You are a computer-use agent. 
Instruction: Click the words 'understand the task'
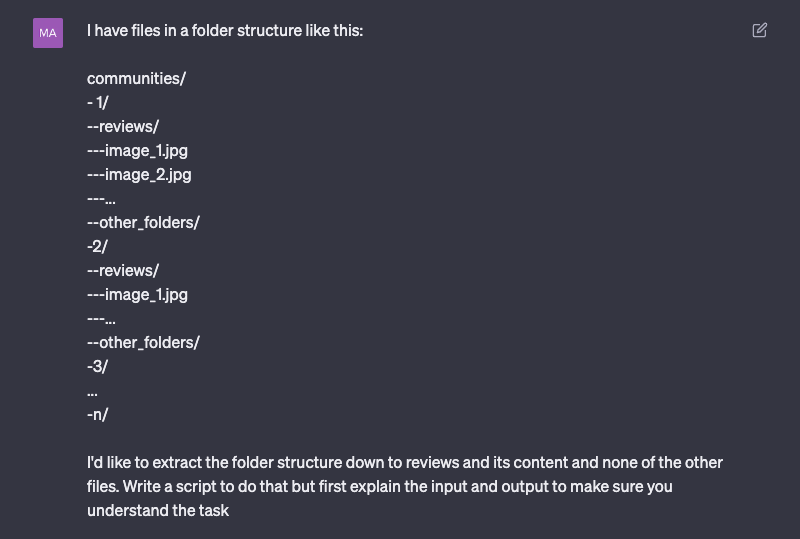158,510
